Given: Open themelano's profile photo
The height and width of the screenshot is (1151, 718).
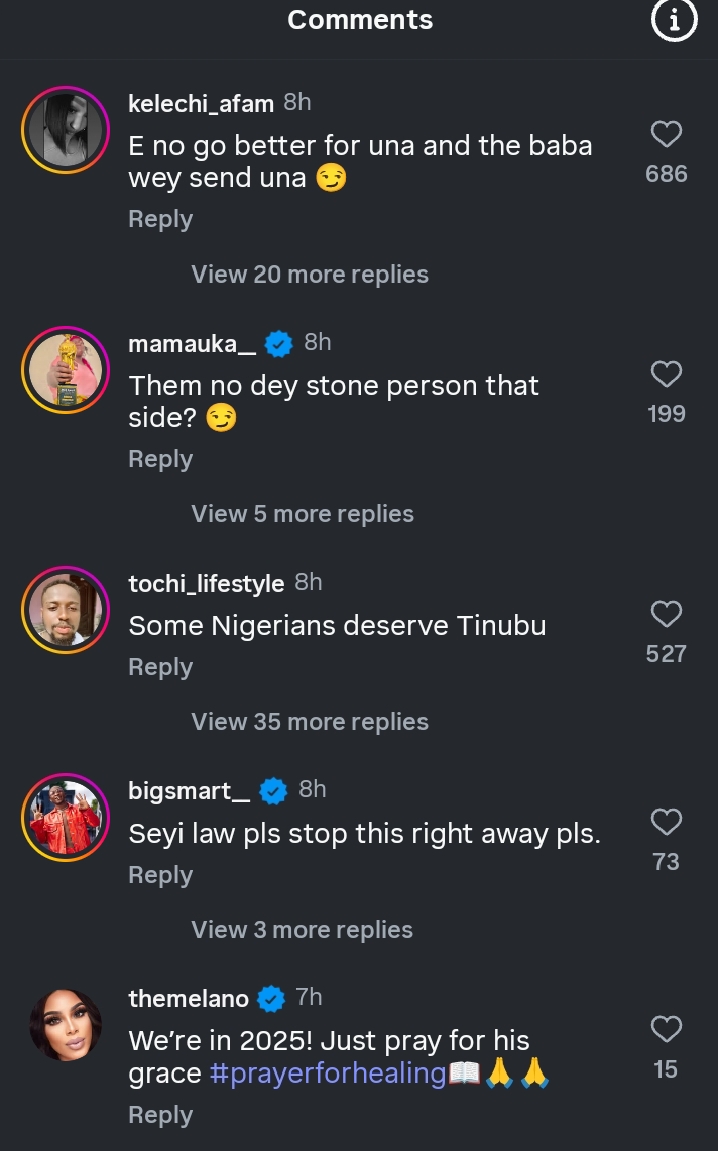Looking at the screenshot, I should [x=65, y=1025].
